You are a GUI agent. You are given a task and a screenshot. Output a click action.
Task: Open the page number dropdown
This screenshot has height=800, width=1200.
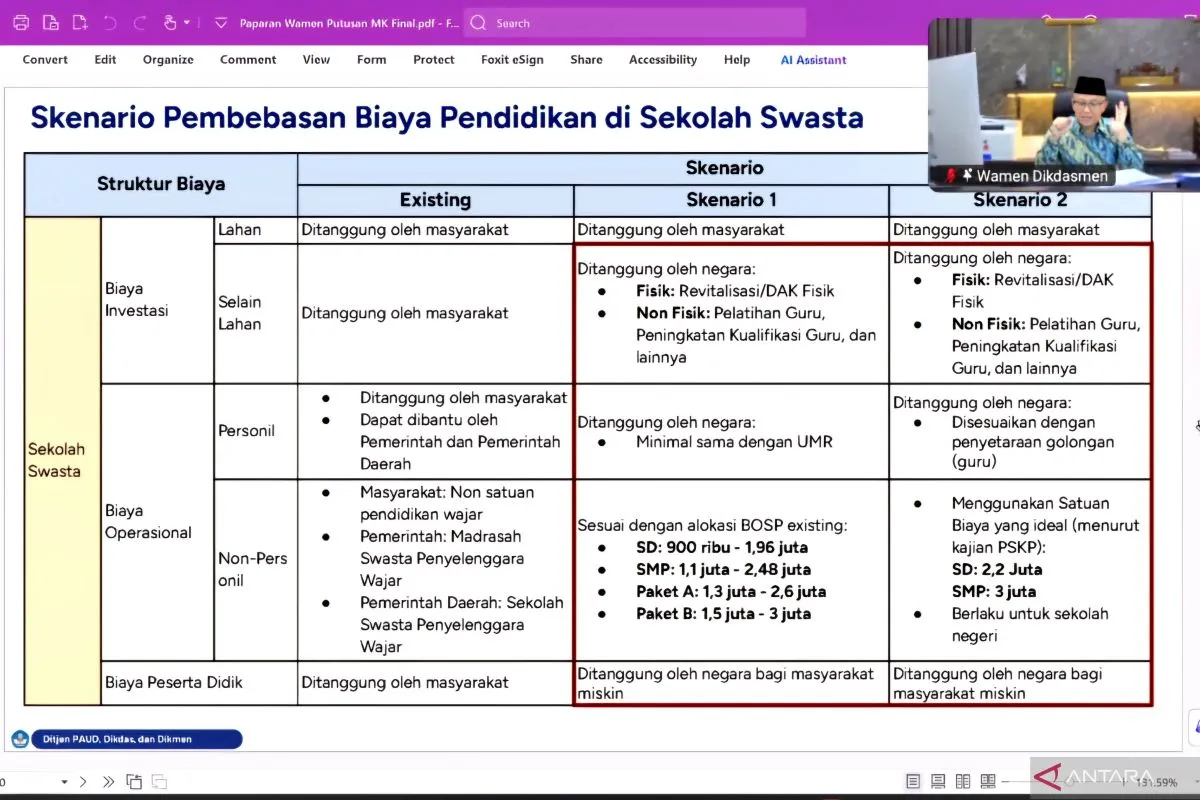click(x=65, y=781)
